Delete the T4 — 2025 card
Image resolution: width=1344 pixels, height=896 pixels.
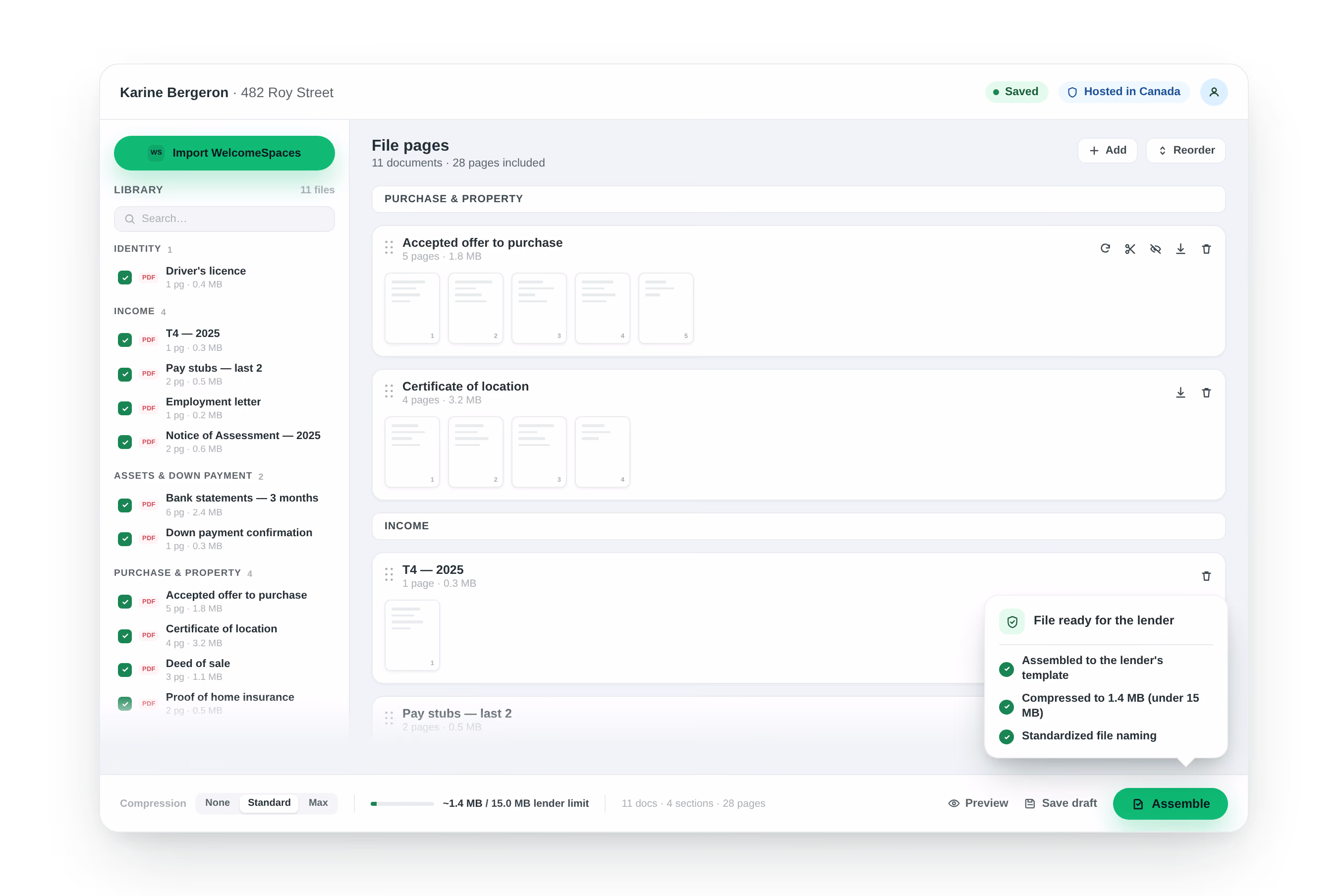click(x=1206, y=576)
